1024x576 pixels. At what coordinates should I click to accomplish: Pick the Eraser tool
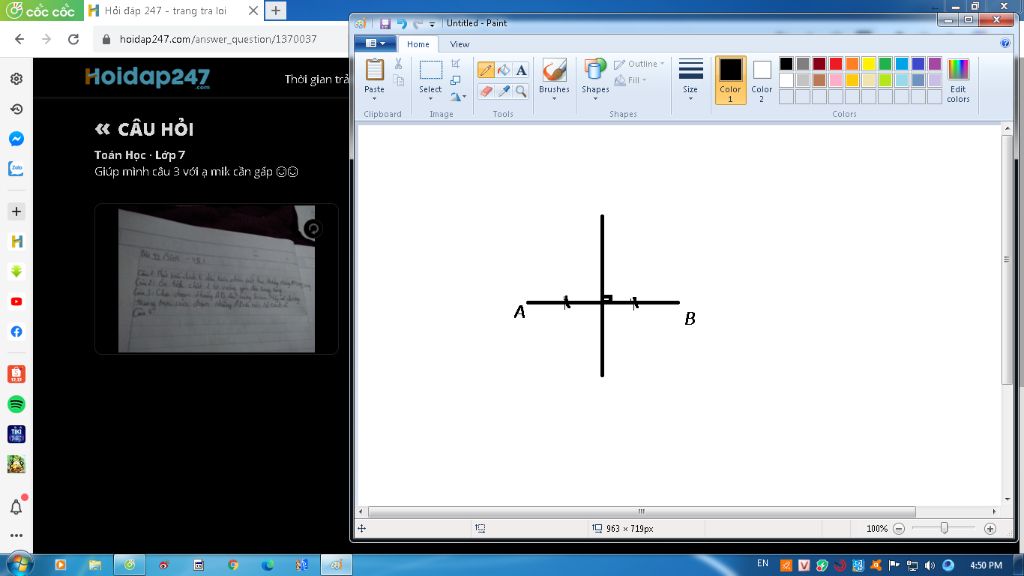[x=486, y=91]
